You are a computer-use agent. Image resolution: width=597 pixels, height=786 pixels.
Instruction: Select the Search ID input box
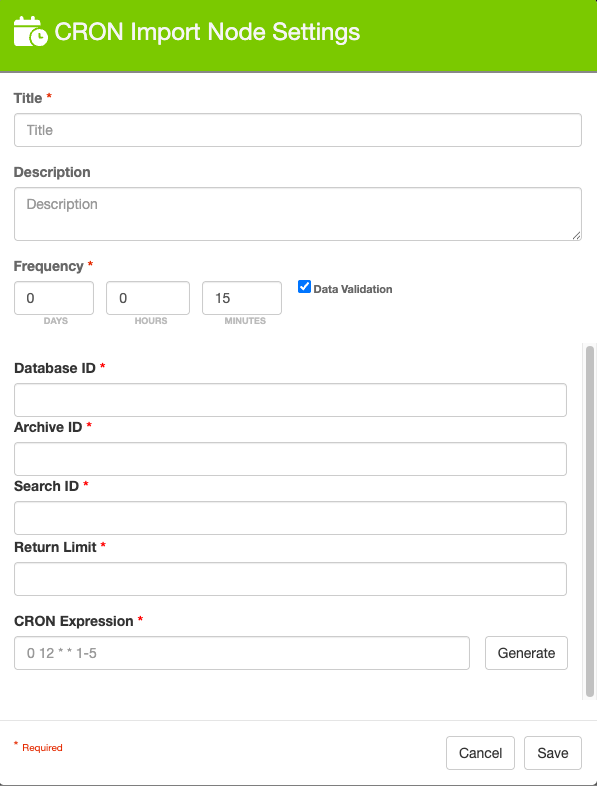(x=290, y=518)
